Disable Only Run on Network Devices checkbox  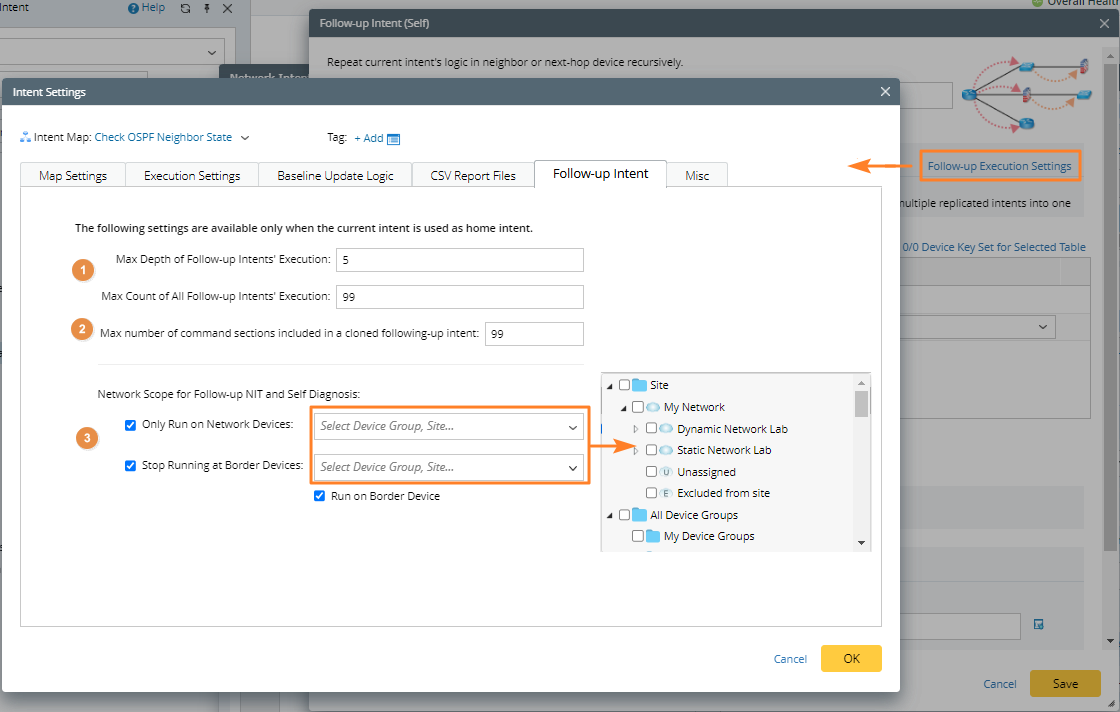(131, 425)
